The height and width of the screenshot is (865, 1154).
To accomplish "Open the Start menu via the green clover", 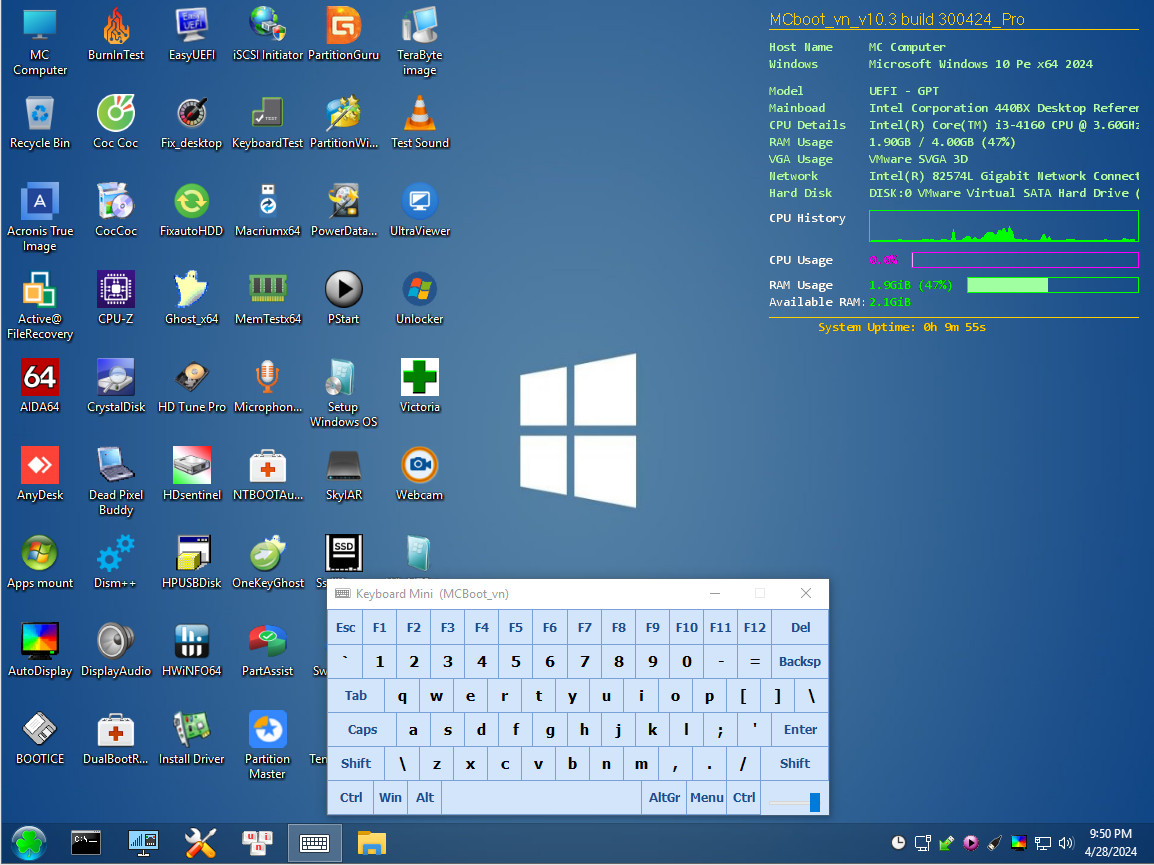I will pos(28,843).
